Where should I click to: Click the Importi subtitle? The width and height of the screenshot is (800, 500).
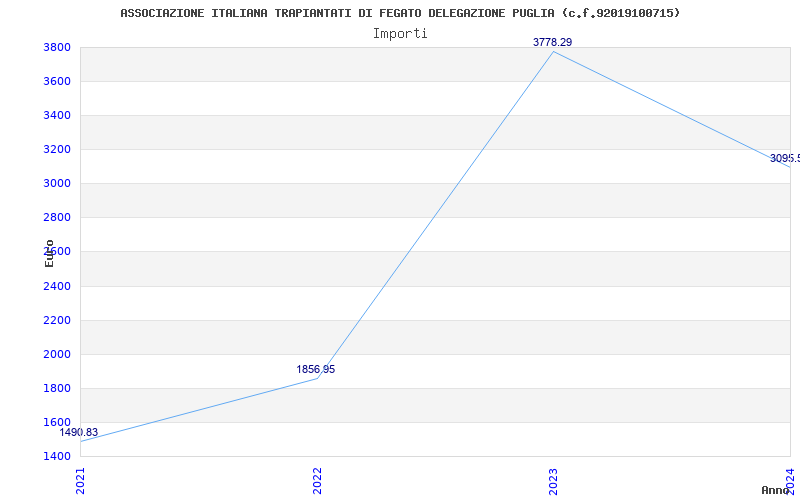[400, 34]
